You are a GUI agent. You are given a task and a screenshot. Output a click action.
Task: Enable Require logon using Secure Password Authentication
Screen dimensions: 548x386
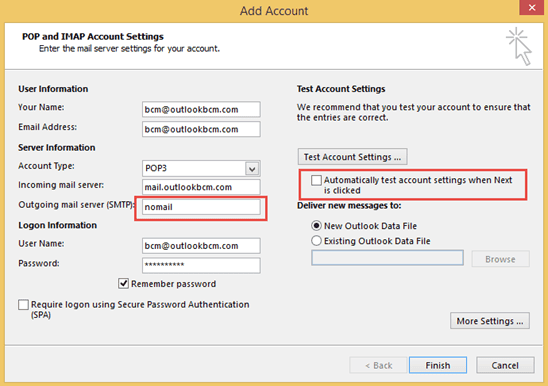[x=23, y=305]
